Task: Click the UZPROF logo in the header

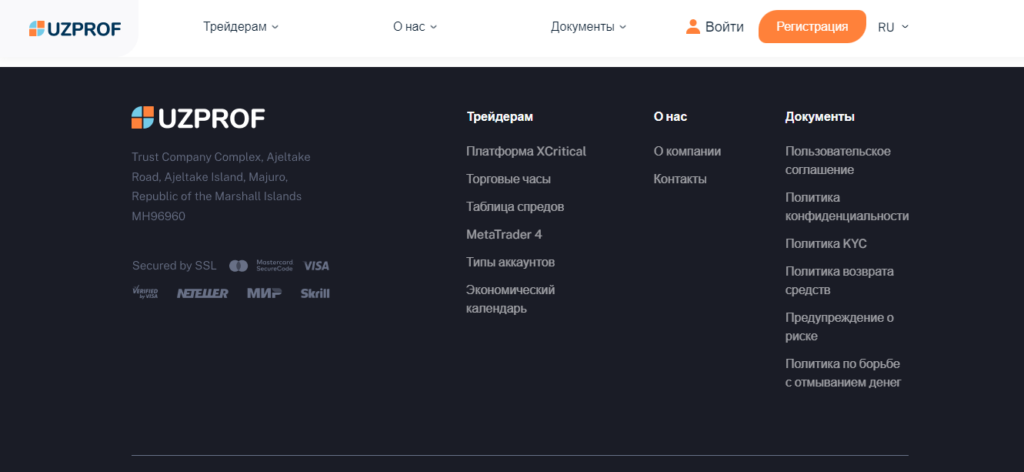Action: click(75, 28)
